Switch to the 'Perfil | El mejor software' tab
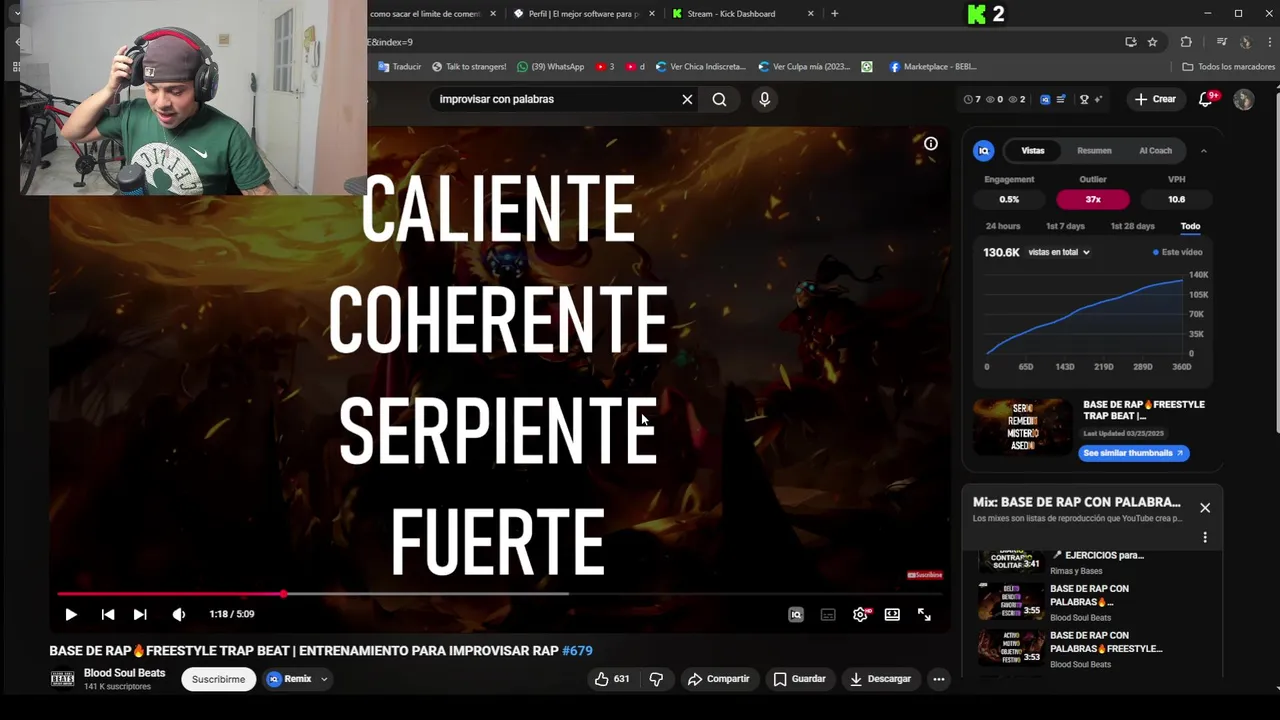The height and width of the screenshot is (720, 1280). tap(584, 14)
